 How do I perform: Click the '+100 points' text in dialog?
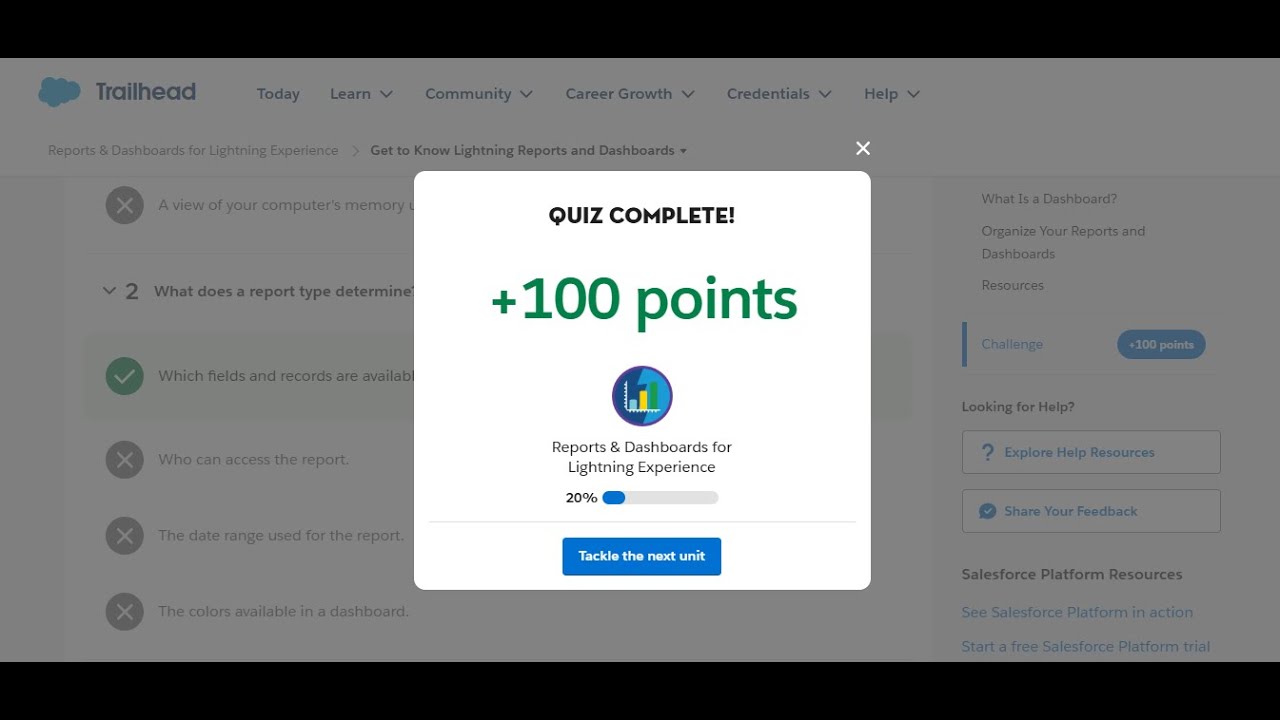coord(644,299)
